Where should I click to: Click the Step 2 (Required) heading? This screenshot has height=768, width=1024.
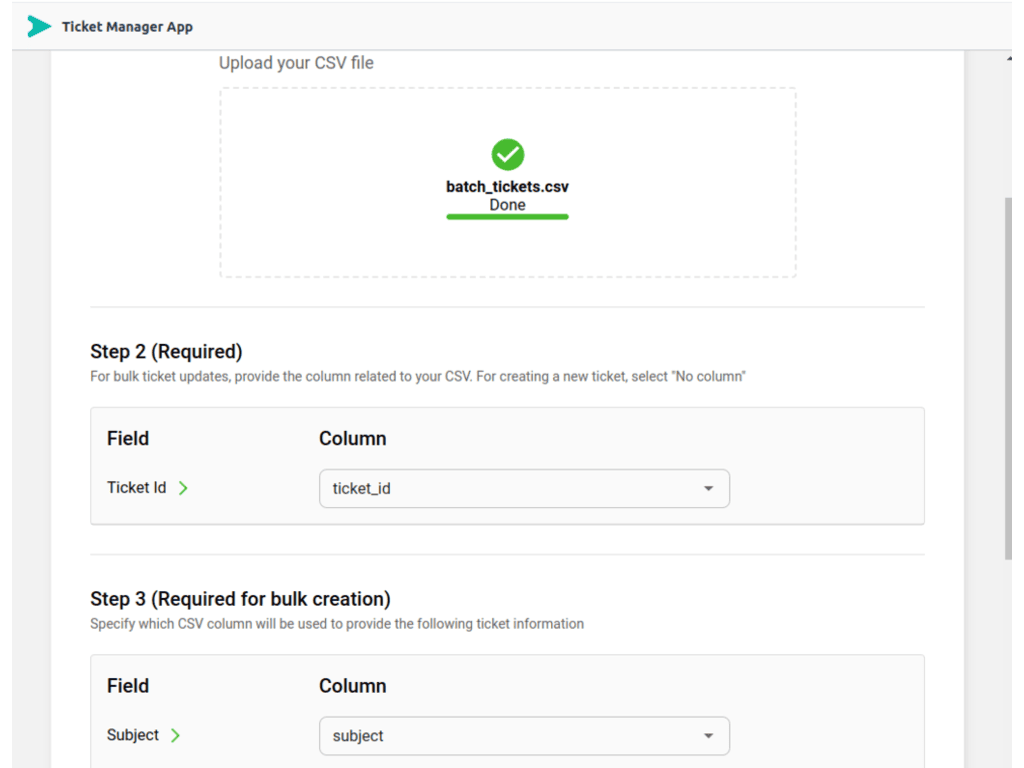166,351
